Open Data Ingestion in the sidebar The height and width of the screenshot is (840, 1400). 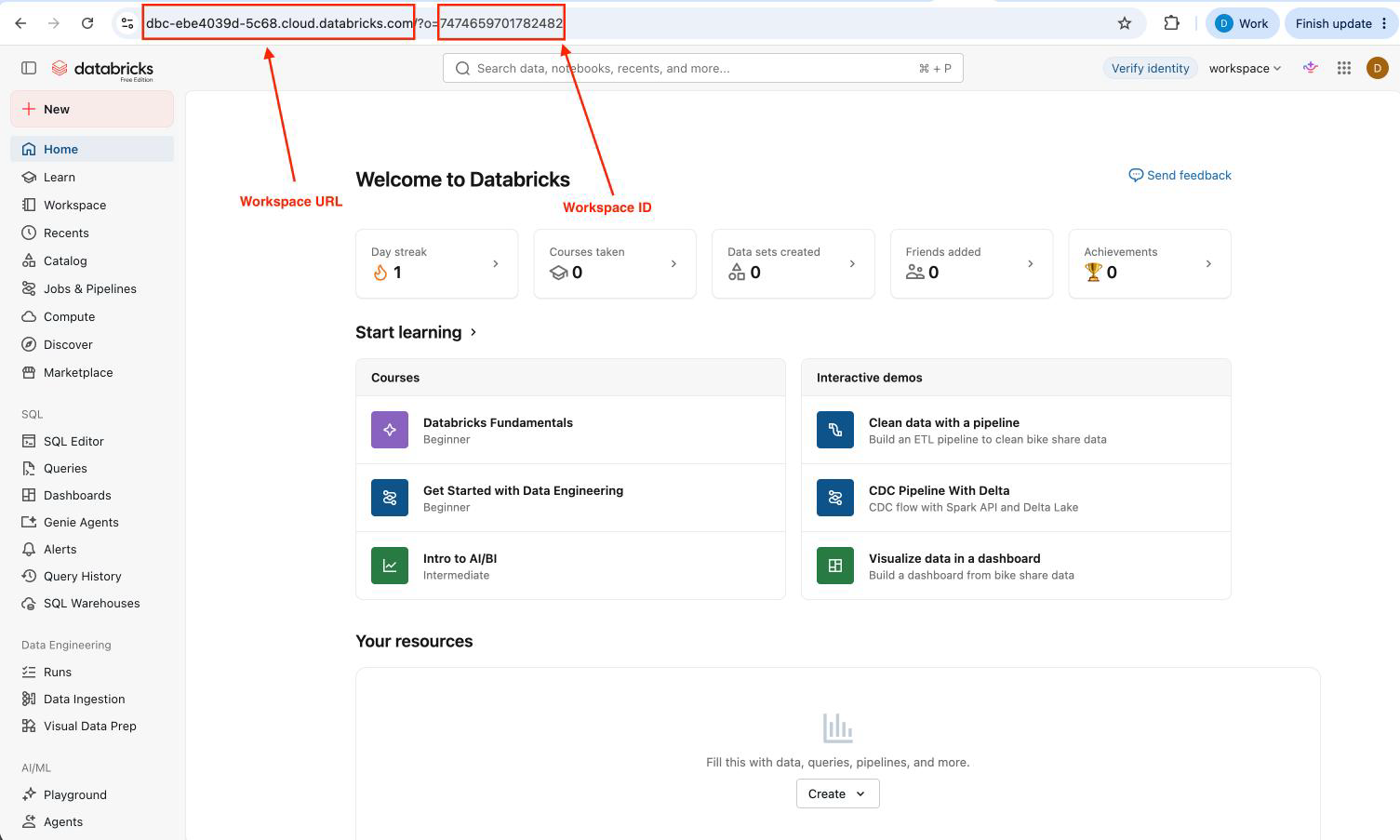point(92,699)
